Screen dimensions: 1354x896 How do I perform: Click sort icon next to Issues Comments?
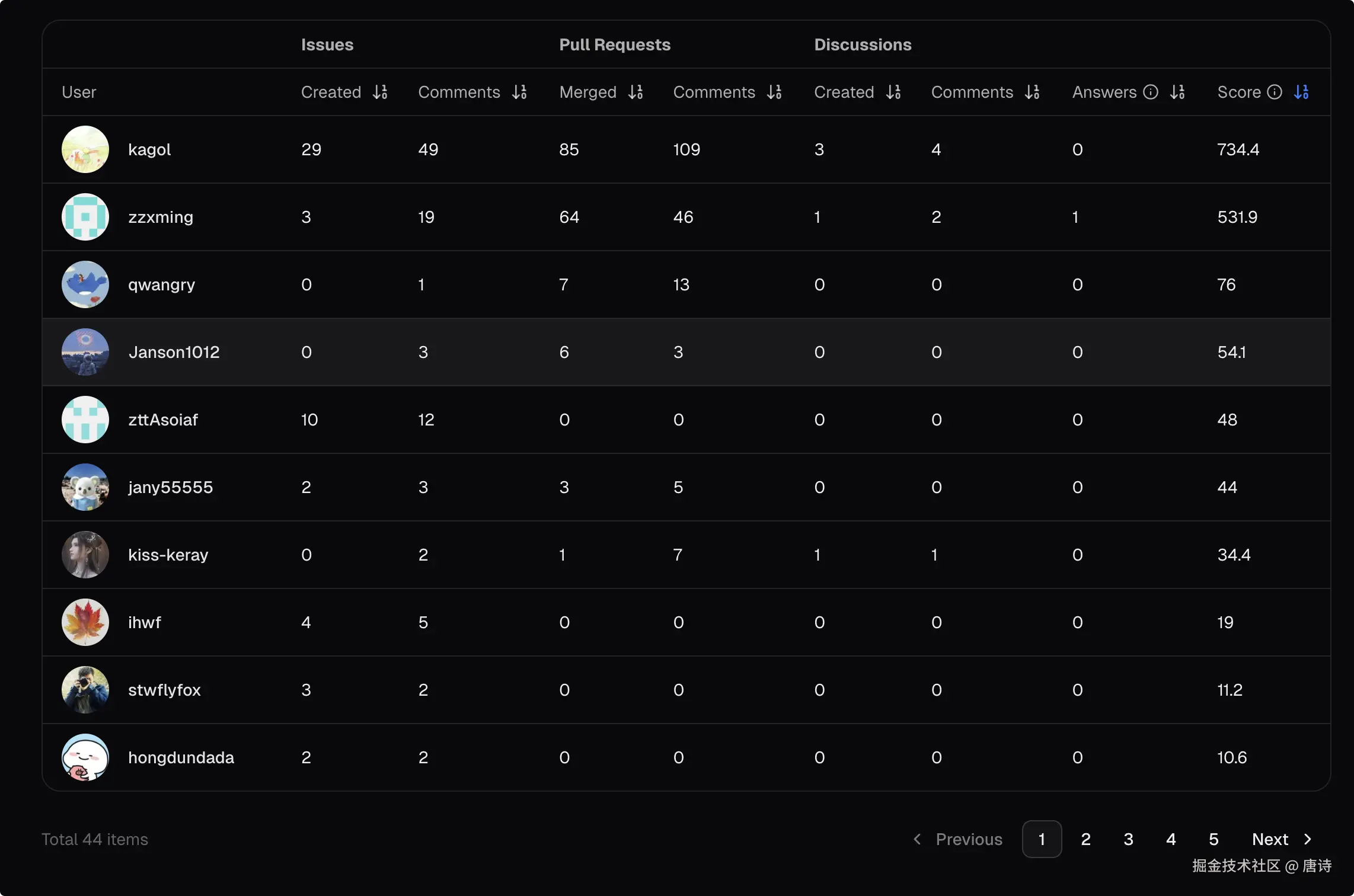tap(519, 92)
